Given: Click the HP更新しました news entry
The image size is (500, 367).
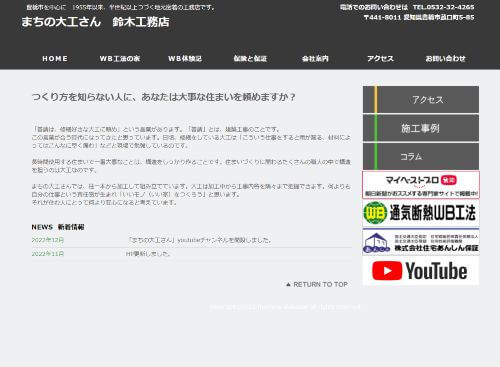Looking at the screenshot, I should [x=148, y=254].
